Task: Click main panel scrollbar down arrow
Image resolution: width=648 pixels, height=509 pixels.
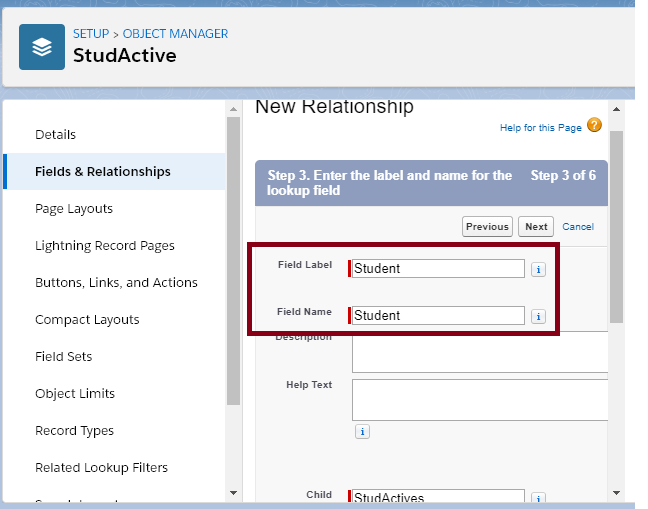Action: tap(616, 493)
